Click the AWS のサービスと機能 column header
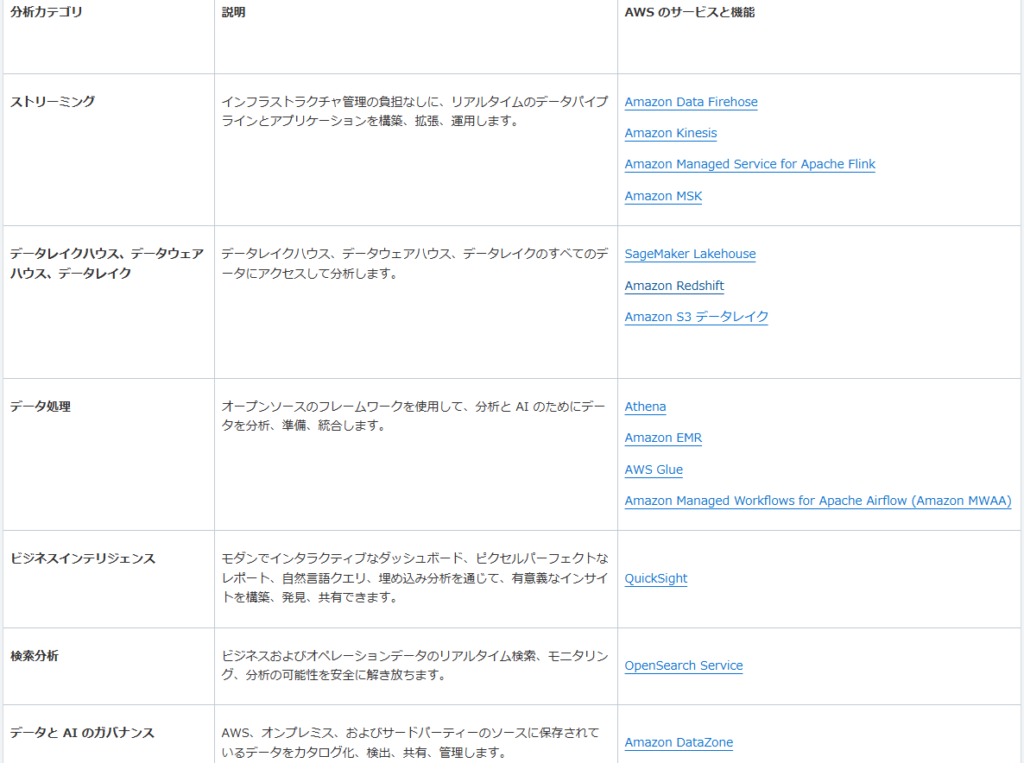Screen dimensions: 1024x763 point(689,13)
